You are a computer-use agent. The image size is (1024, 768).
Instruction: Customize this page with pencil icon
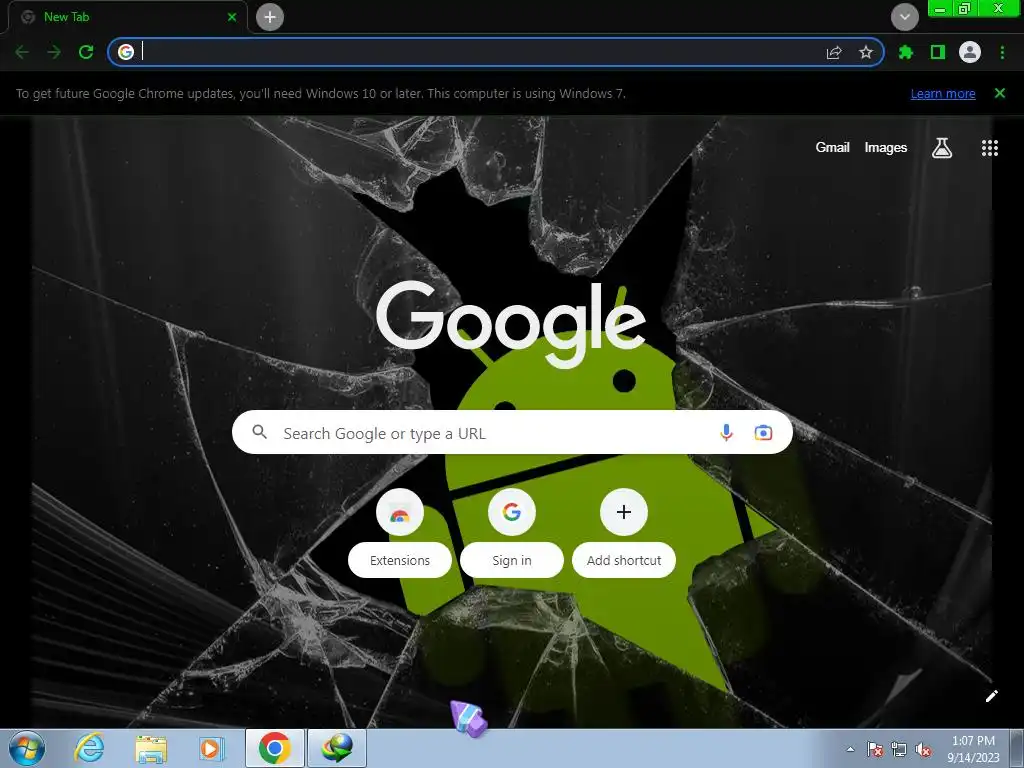tap(991, 696)
